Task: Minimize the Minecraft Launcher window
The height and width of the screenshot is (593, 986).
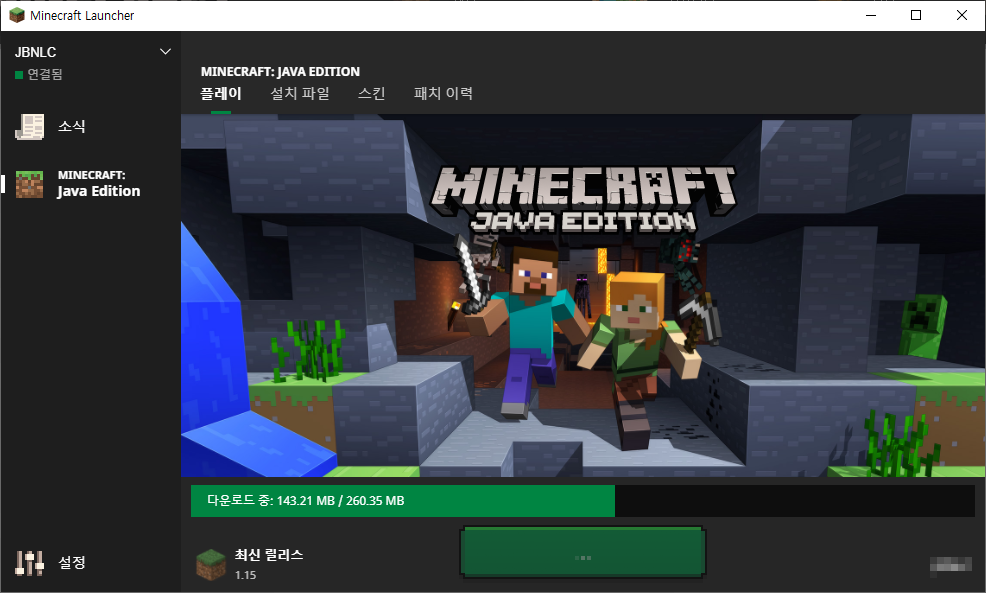Action: click(871, 15)
